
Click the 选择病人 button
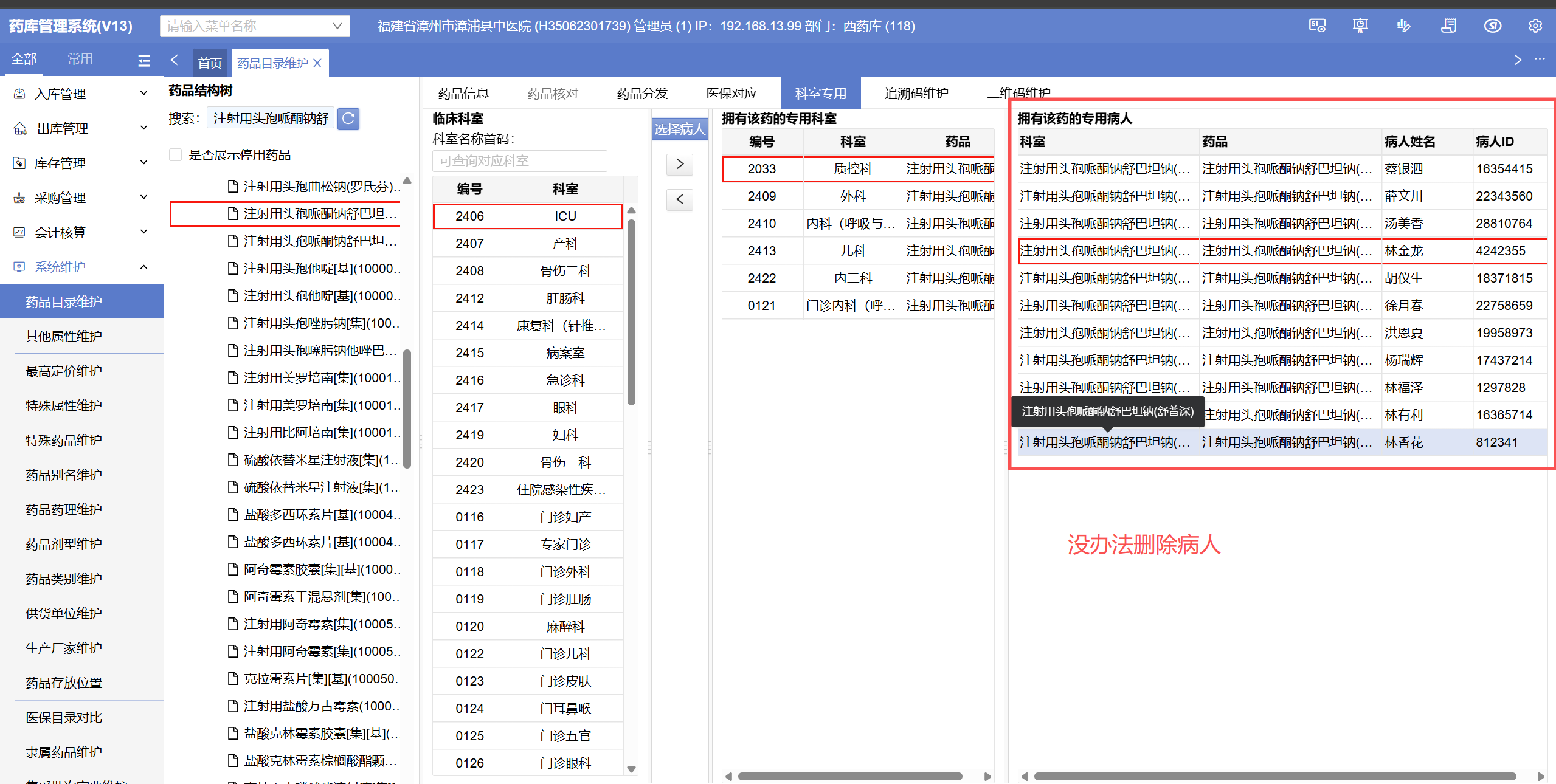tap(679, 129)
